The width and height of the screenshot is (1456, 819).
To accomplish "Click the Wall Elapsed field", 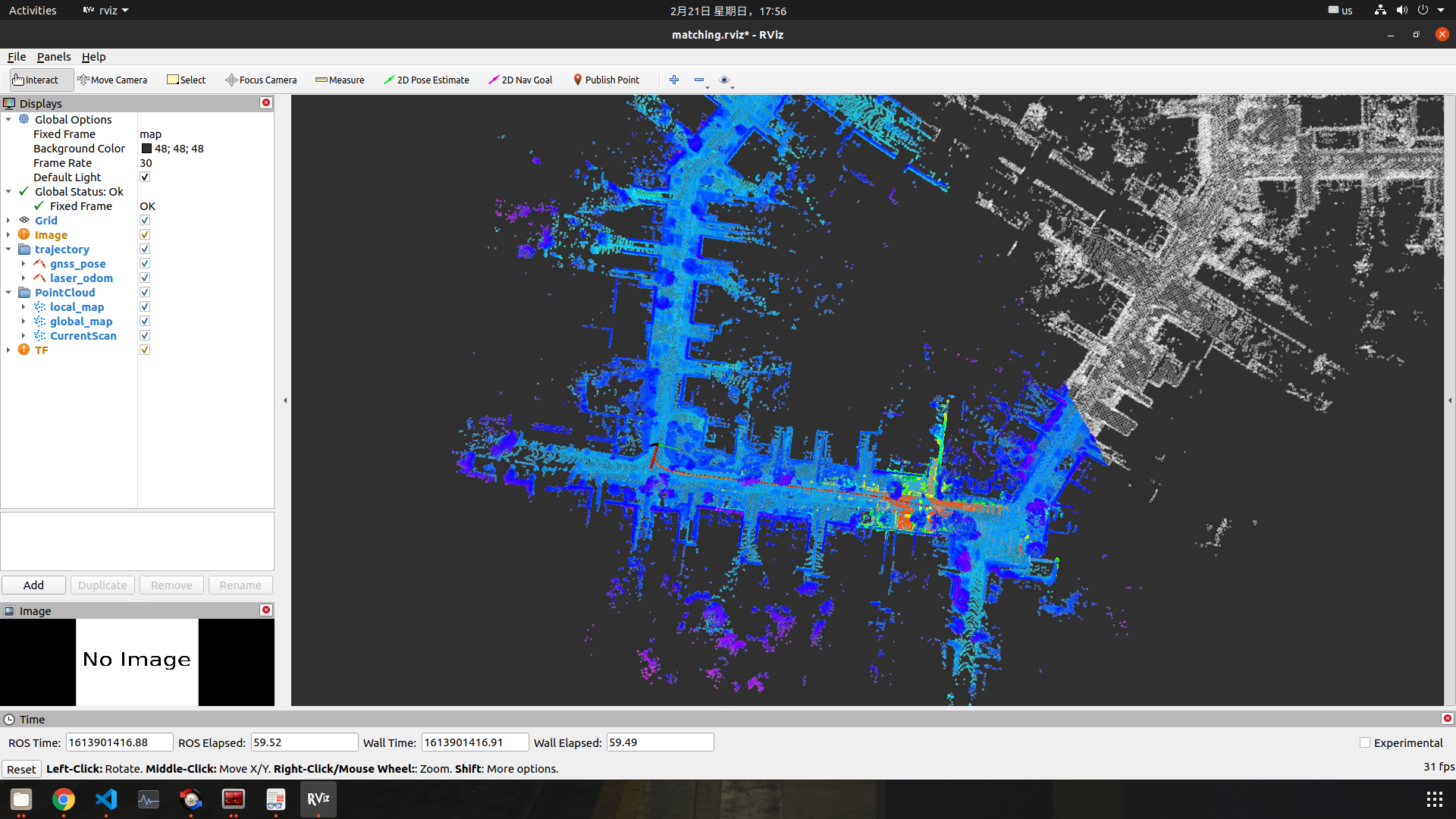I will coord(660,742).
